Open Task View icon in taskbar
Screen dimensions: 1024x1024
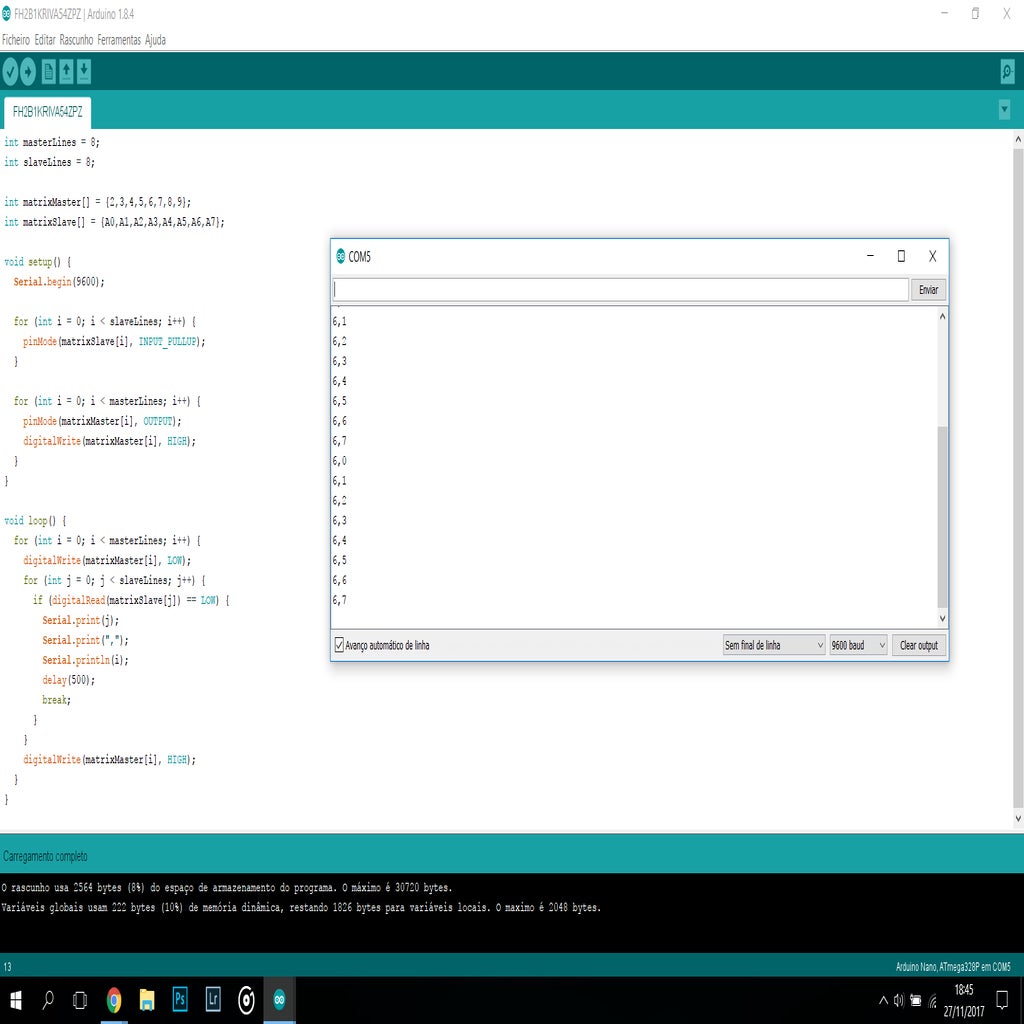(x=80, y=1000)
